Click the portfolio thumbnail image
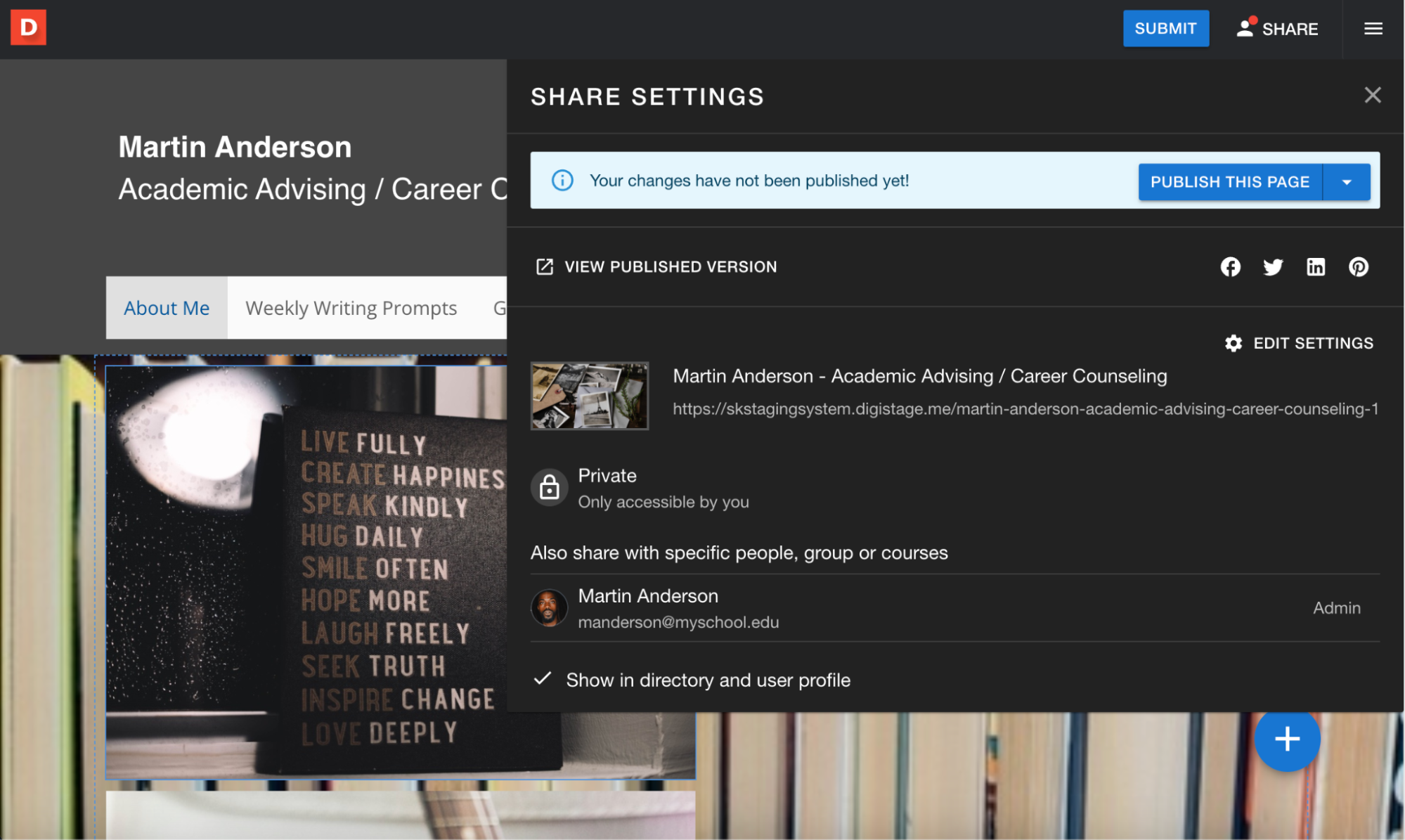 coord(589,396)
